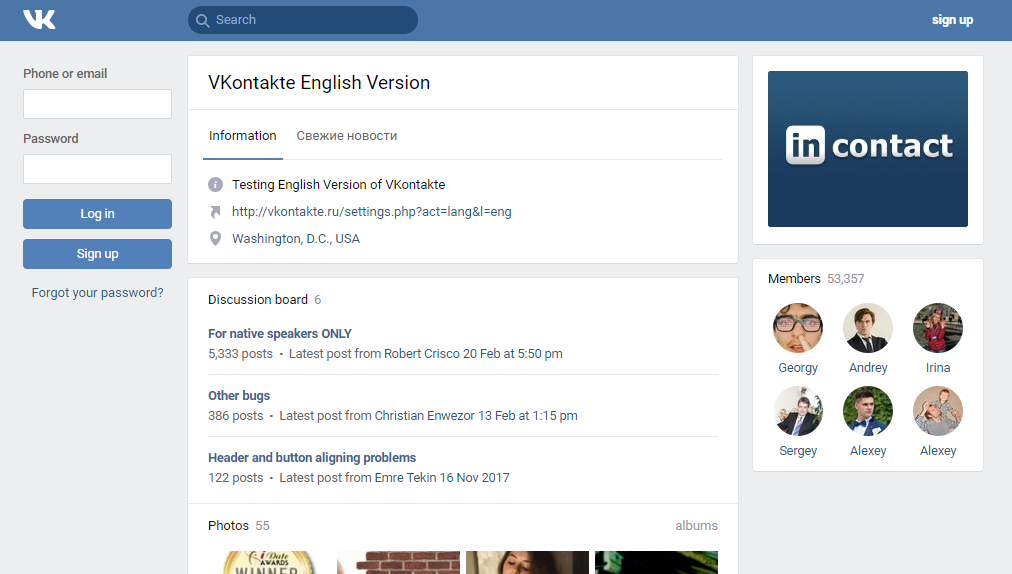Click the text Testing English Version of VKontakte
1012x574 pixels.
coord(338,185)
